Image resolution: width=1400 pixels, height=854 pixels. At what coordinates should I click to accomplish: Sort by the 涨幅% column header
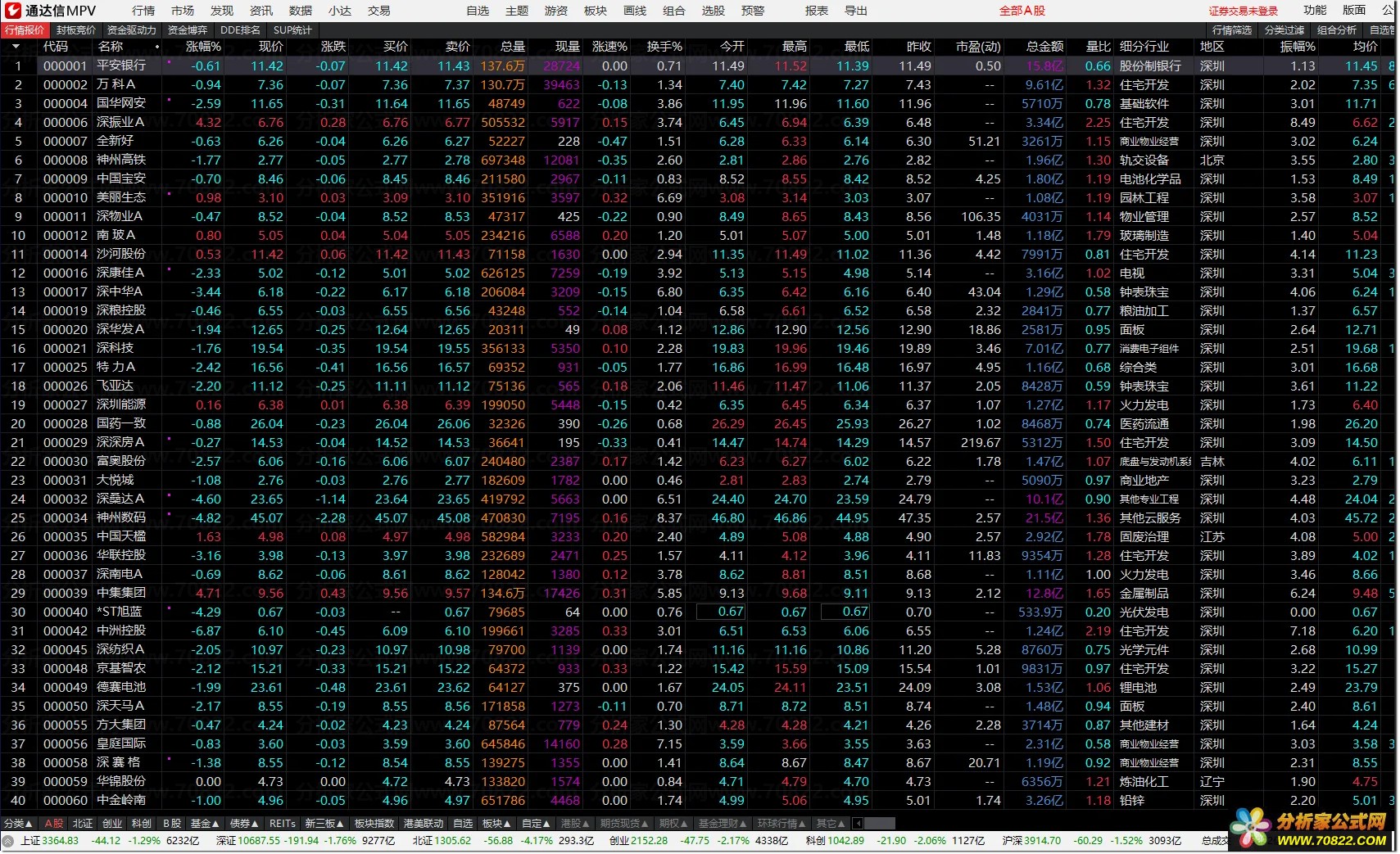204,47
